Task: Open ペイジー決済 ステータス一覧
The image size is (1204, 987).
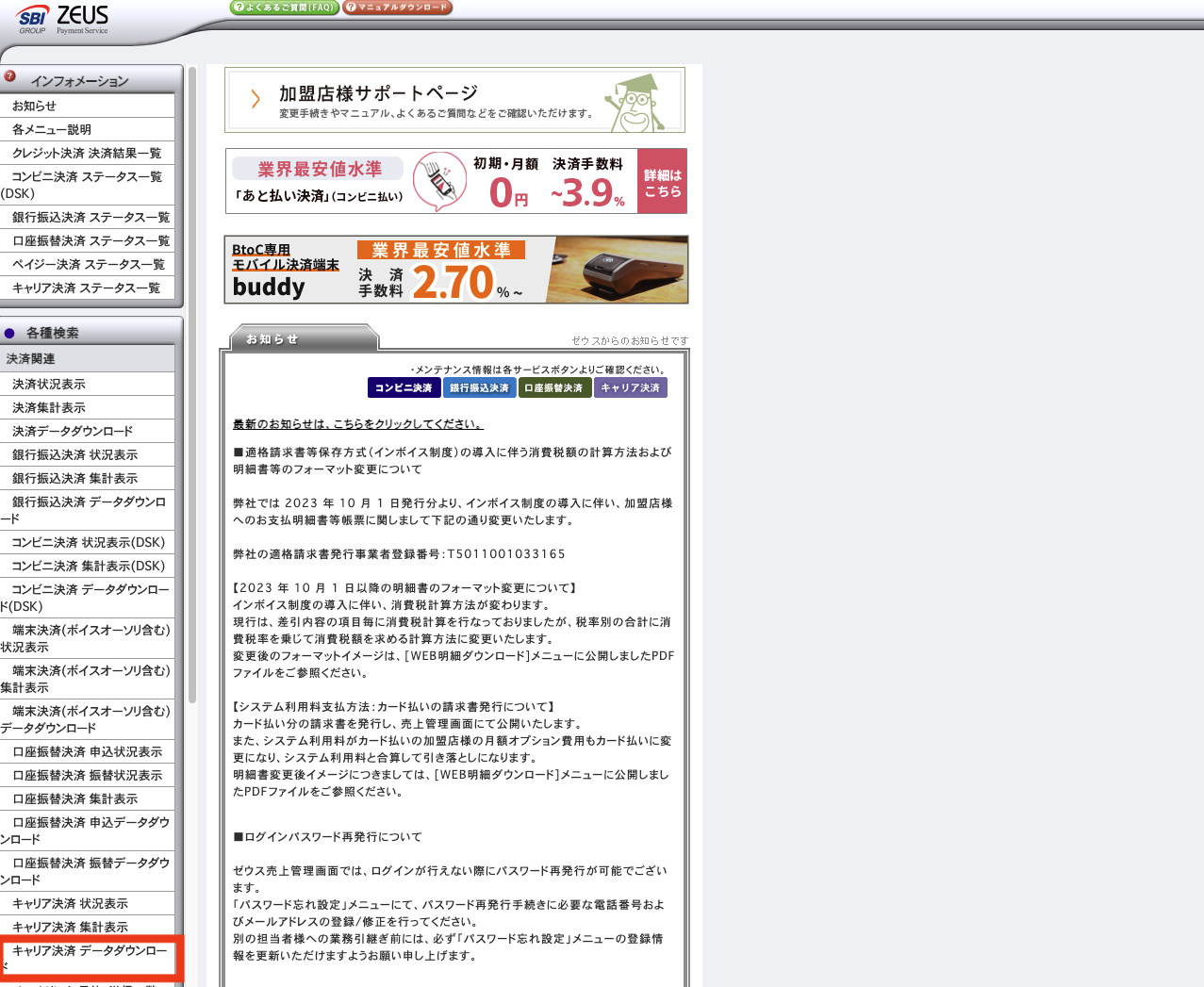Action: [x=87, y=264]
